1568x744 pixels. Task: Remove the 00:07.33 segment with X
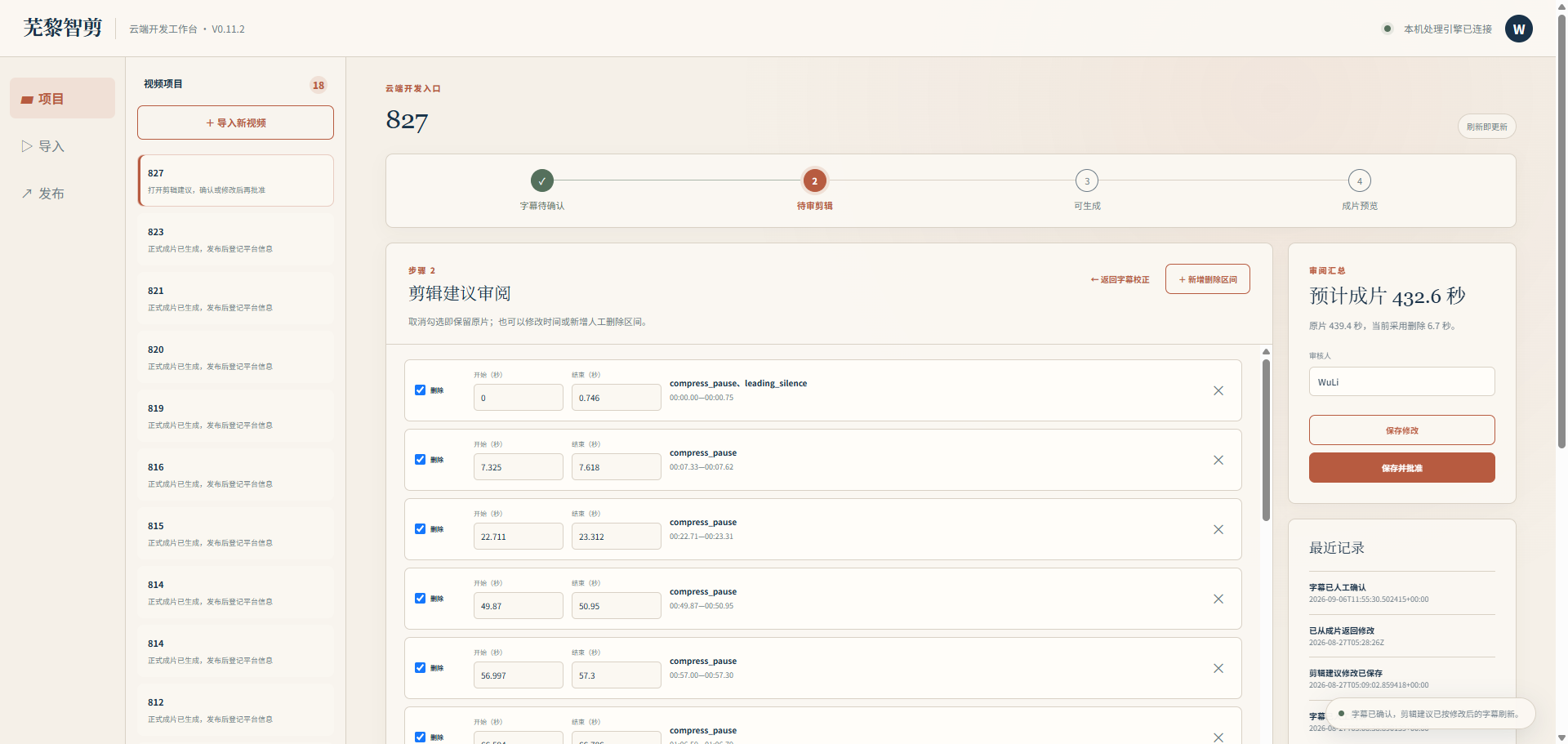tap(1218, 460)
